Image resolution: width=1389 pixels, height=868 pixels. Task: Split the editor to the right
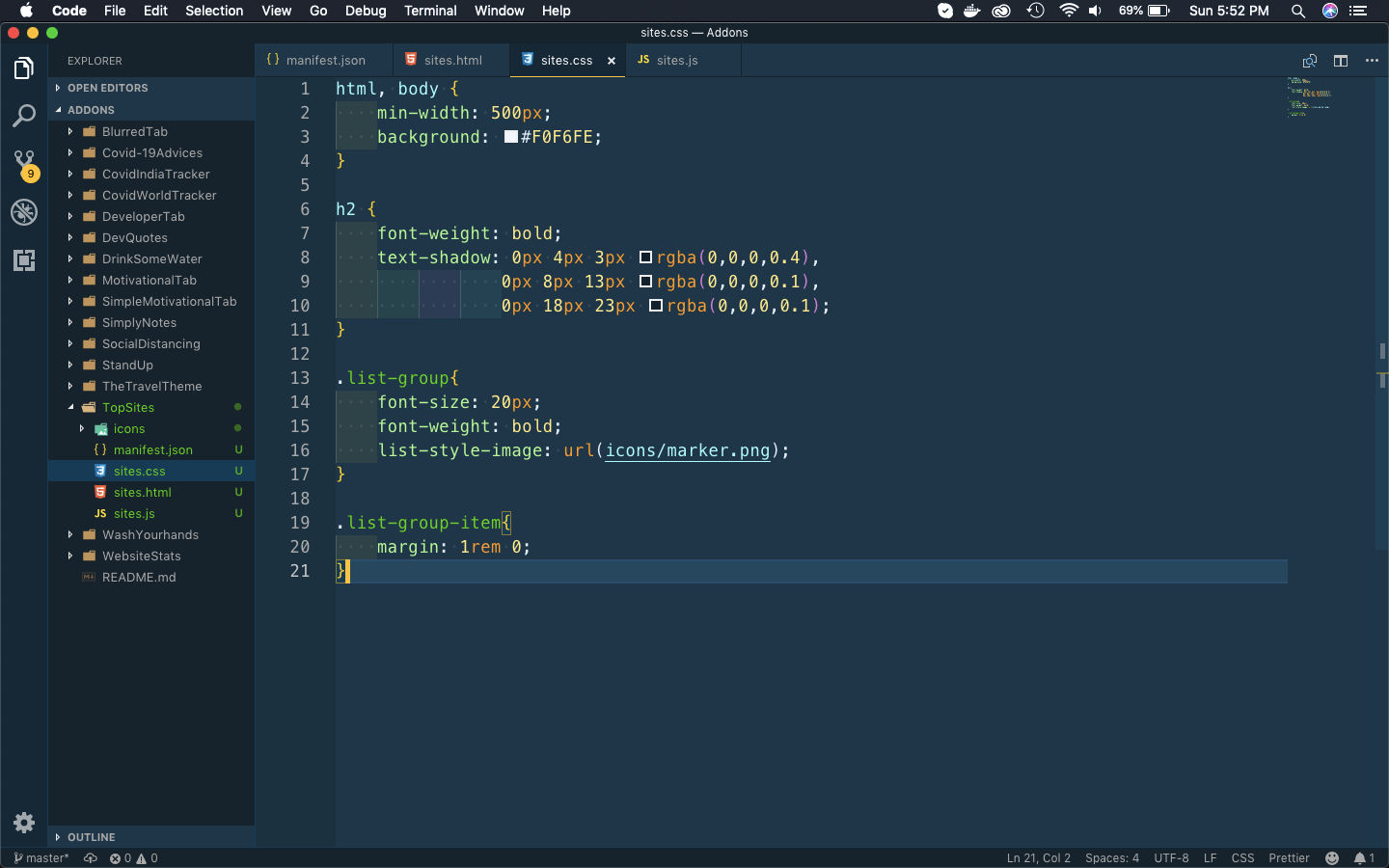1341,61
